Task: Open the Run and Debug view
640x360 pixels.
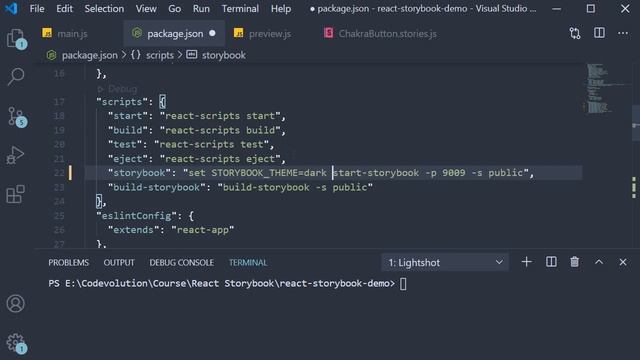Action: [x=16, y=155]
